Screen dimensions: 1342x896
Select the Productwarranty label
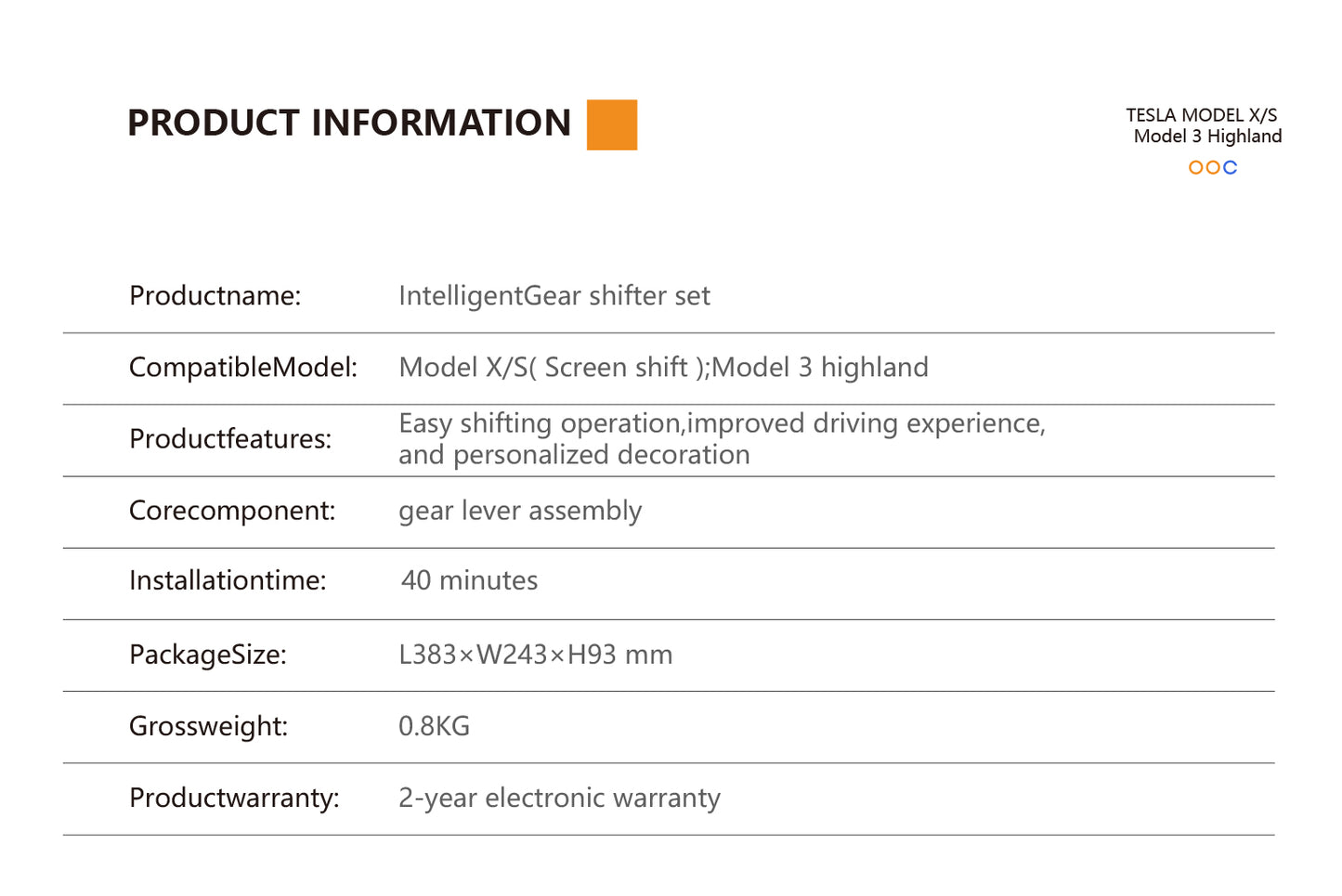[234, 798]
